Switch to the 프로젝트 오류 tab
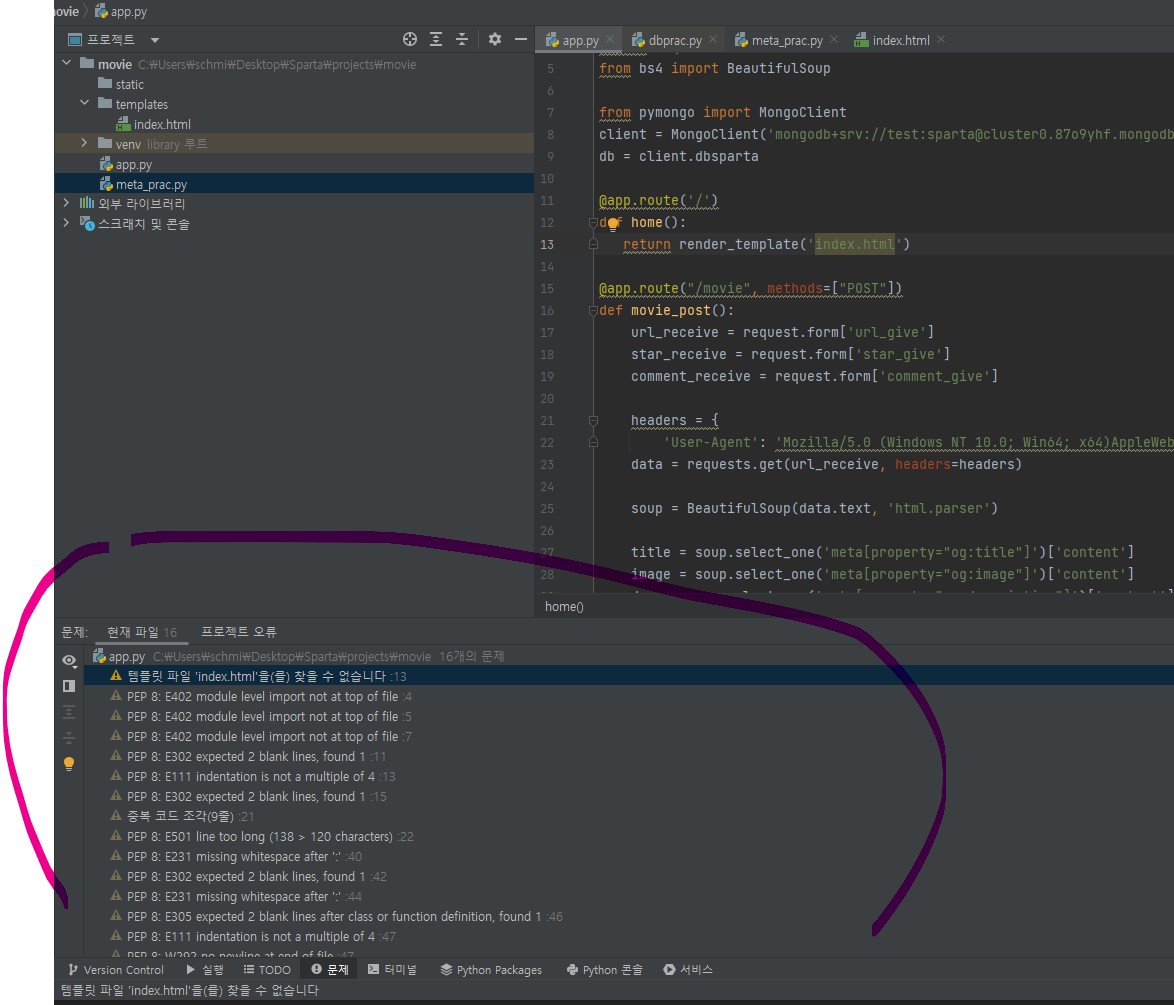This screenshot has height=1005, width=1174. [238, 632]
